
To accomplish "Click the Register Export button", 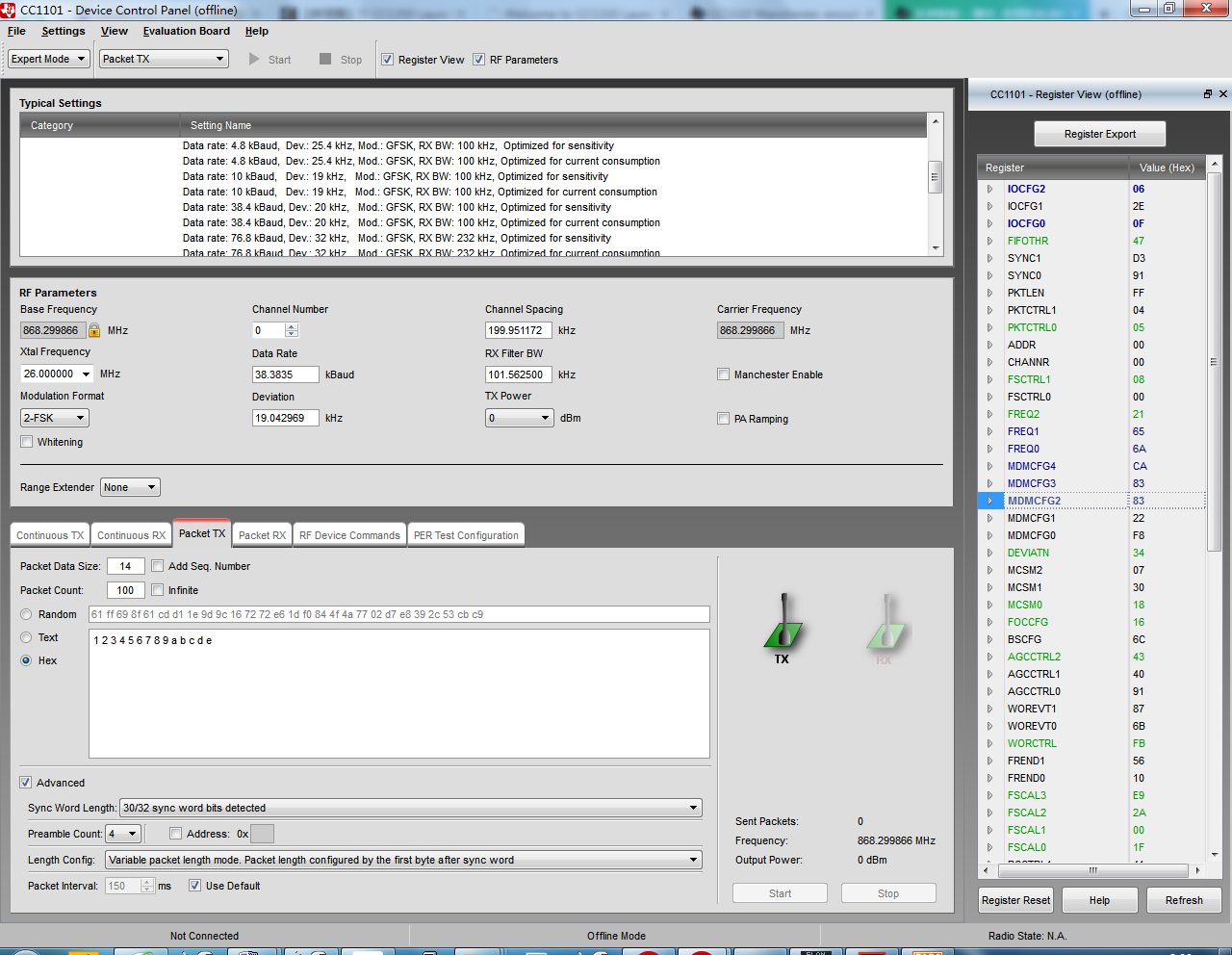I will point(1100,134).
